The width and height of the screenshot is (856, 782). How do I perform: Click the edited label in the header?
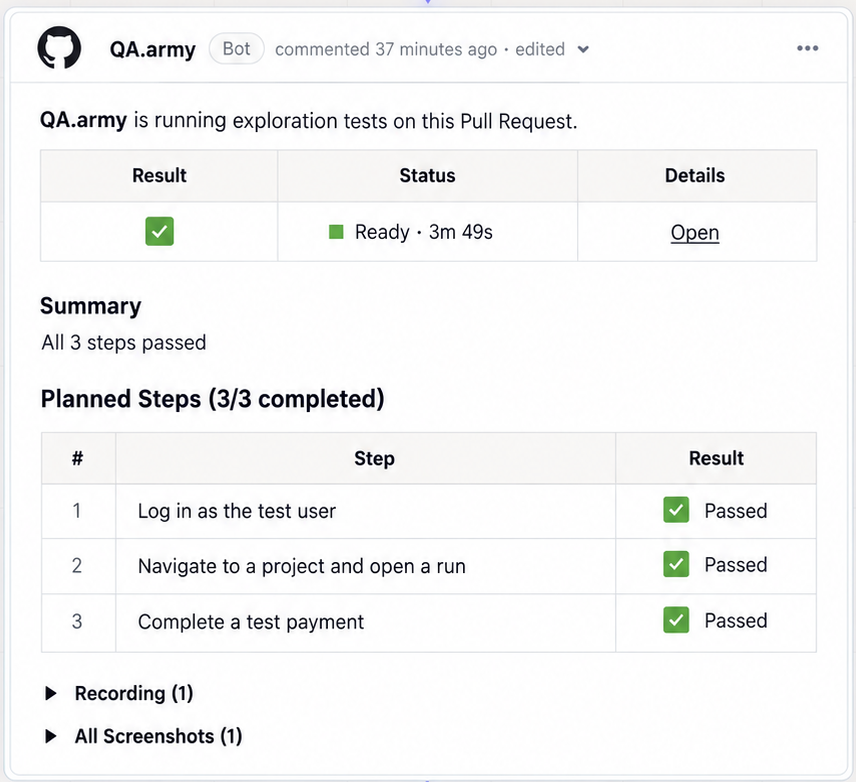tap(540, 50)
